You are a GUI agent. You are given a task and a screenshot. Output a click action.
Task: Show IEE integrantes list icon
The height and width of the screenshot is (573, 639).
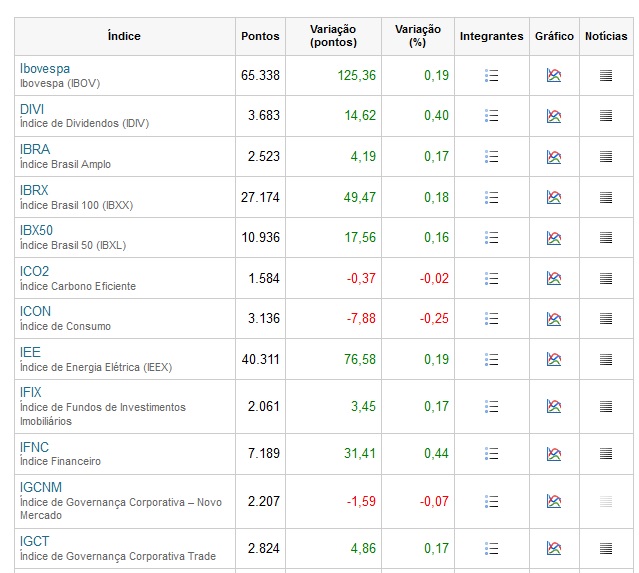tap(491, 359)
